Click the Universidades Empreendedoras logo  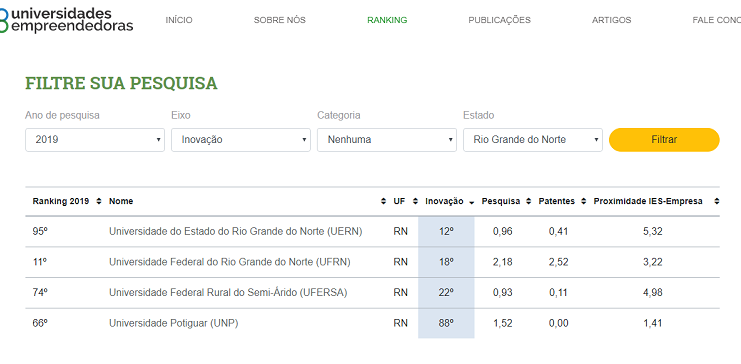pos(66,19)
